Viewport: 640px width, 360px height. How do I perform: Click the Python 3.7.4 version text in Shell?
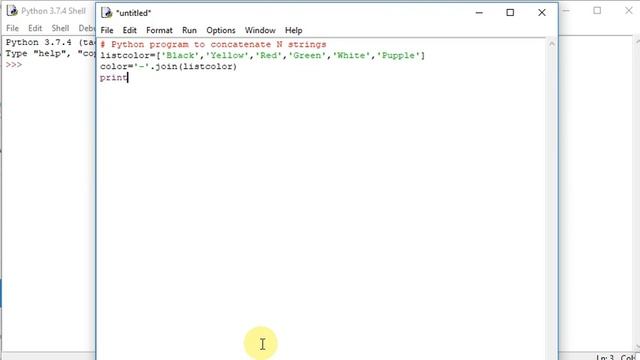tap(39, 42)
